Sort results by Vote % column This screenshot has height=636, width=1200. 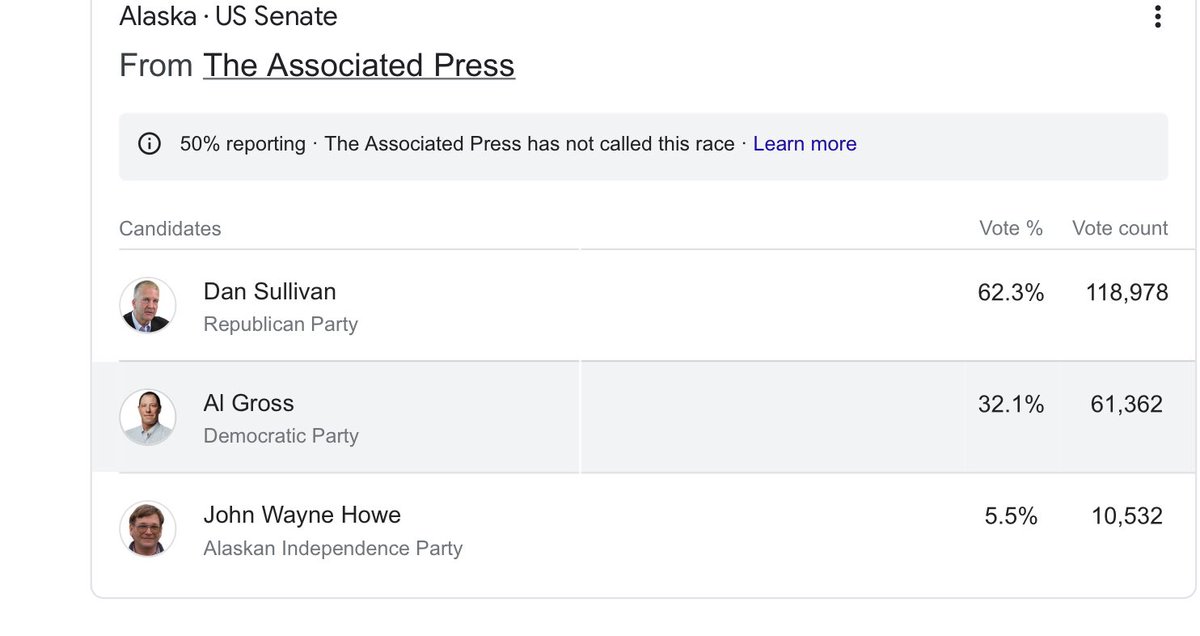[x=1011, y=228]
